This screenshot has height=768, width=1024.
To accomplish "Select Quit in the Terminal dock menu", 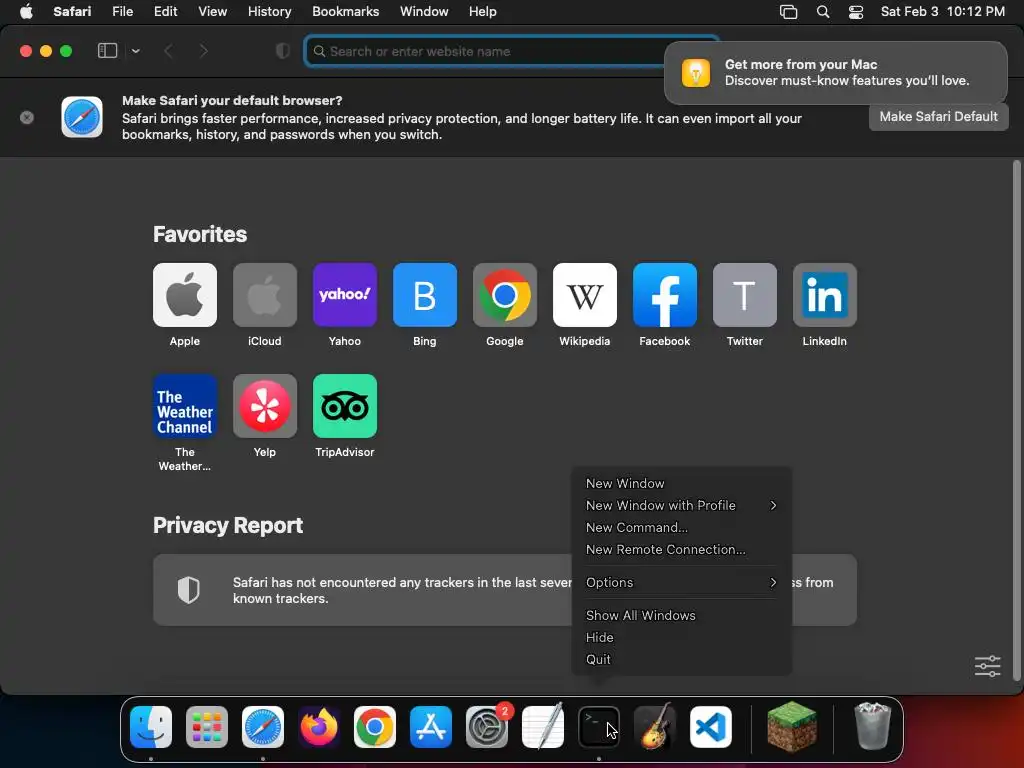I will click(x=681, y=660).
